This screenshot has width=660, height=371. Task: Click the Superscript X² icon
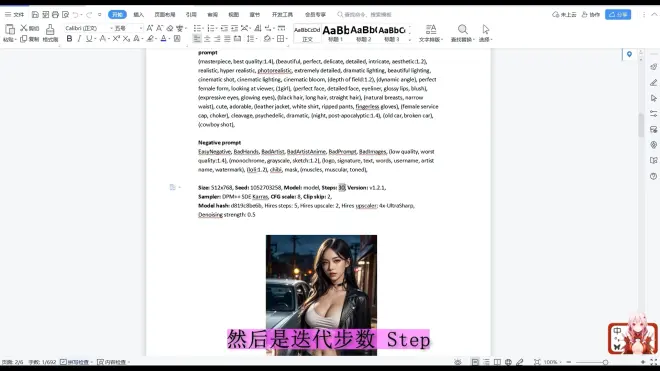[116, 39]
